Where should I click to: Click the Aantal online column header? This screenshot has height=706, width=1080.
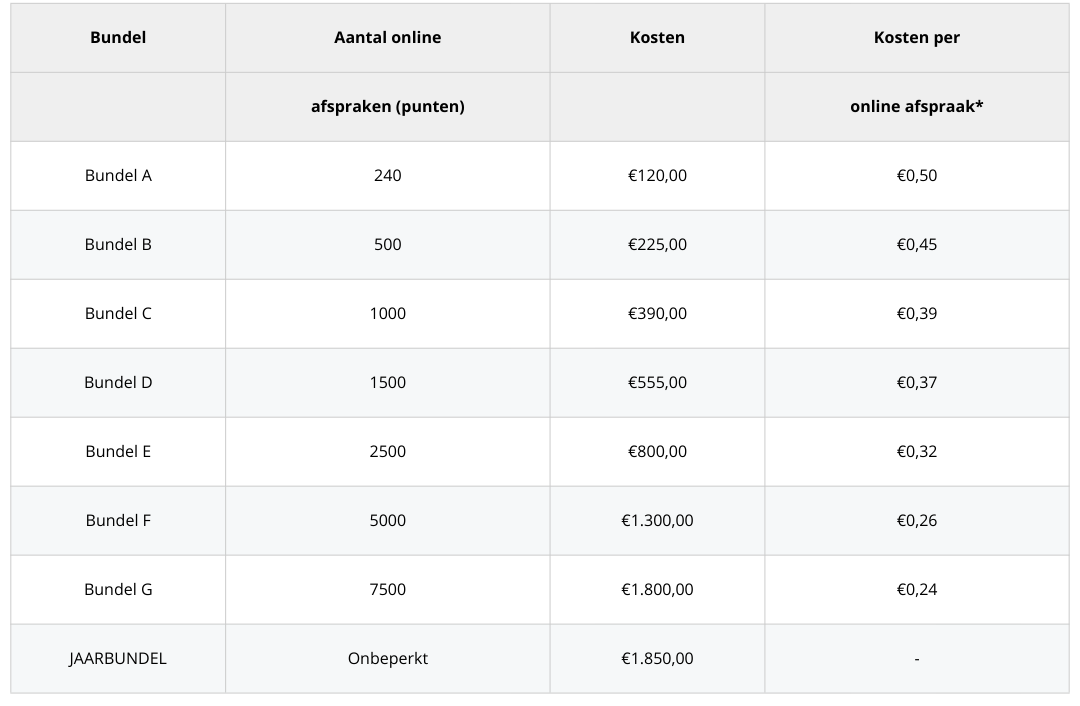click(387, 38)
